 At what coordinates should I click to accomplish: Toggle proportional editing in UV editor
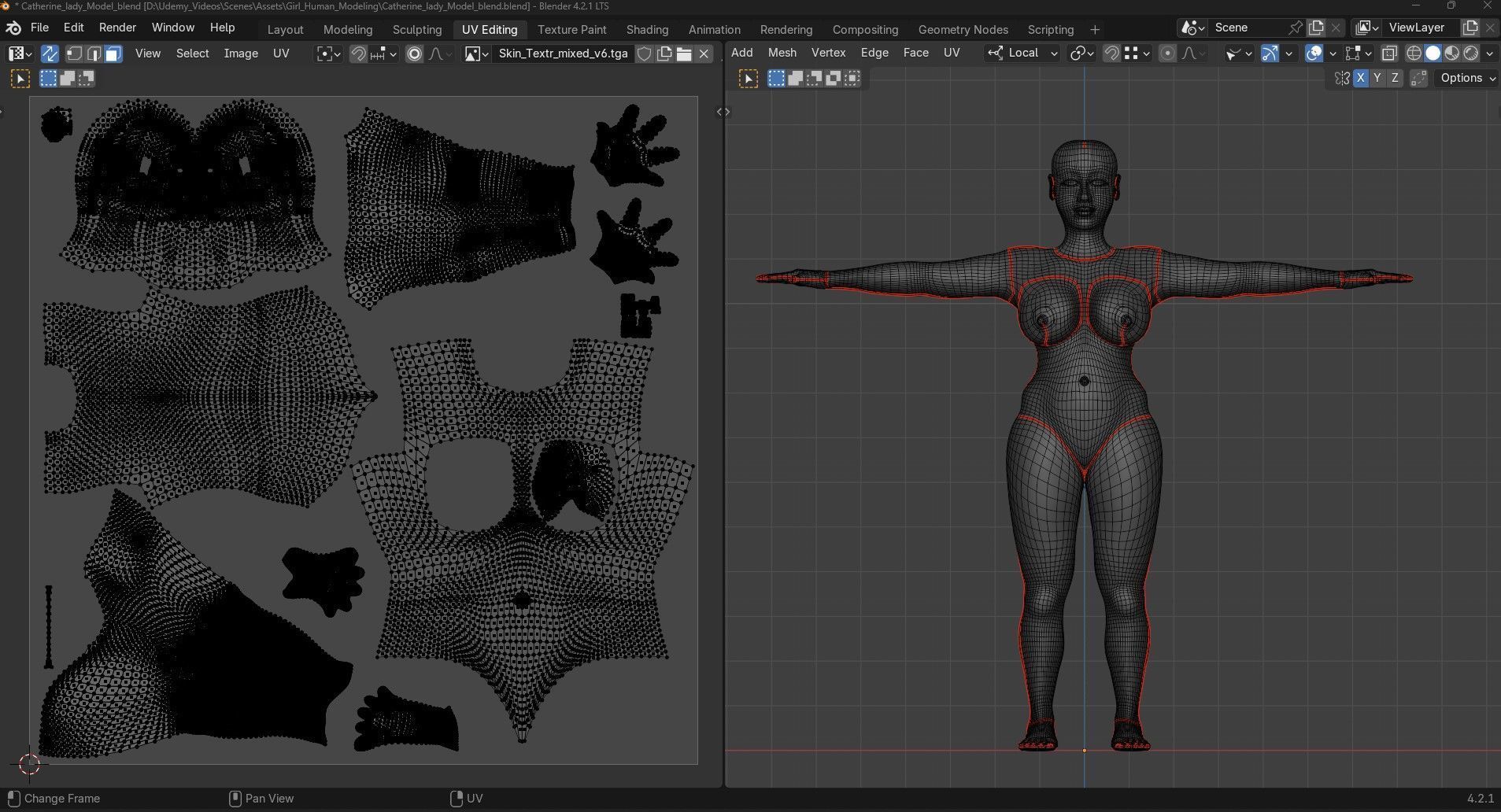[x=414, y=54]
